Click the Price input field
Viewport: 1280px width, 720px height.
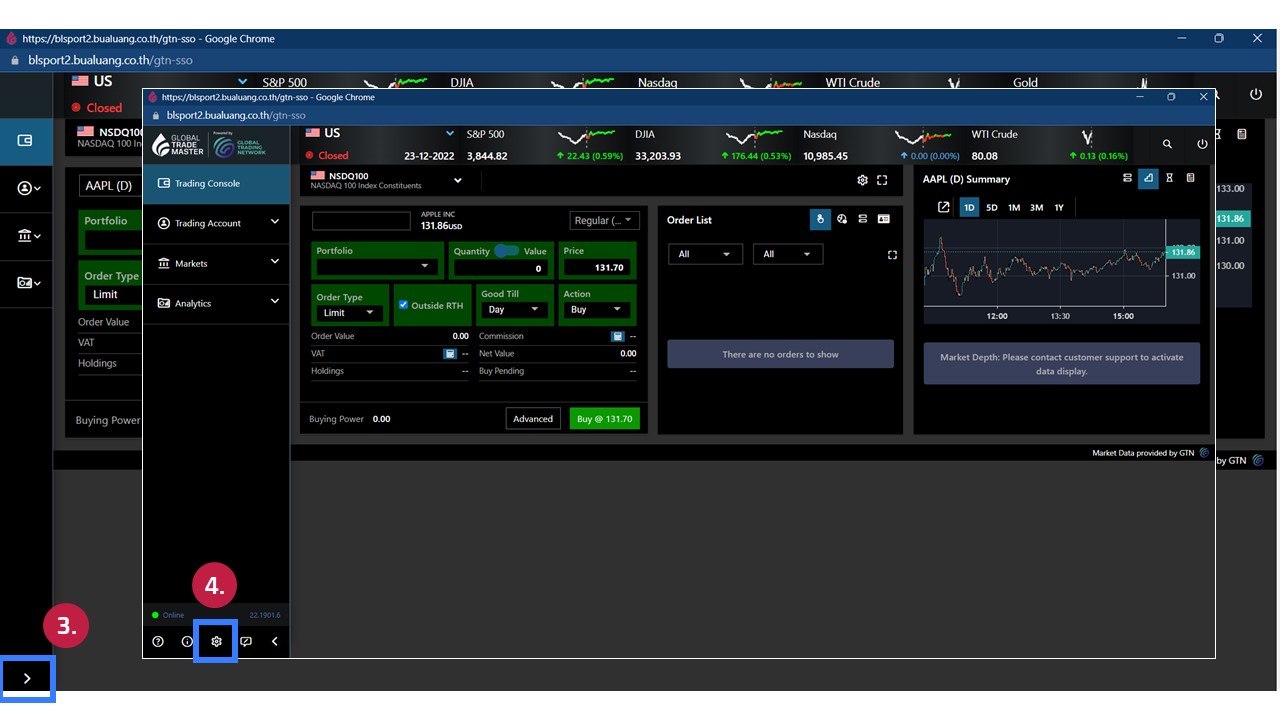point(598,267)
